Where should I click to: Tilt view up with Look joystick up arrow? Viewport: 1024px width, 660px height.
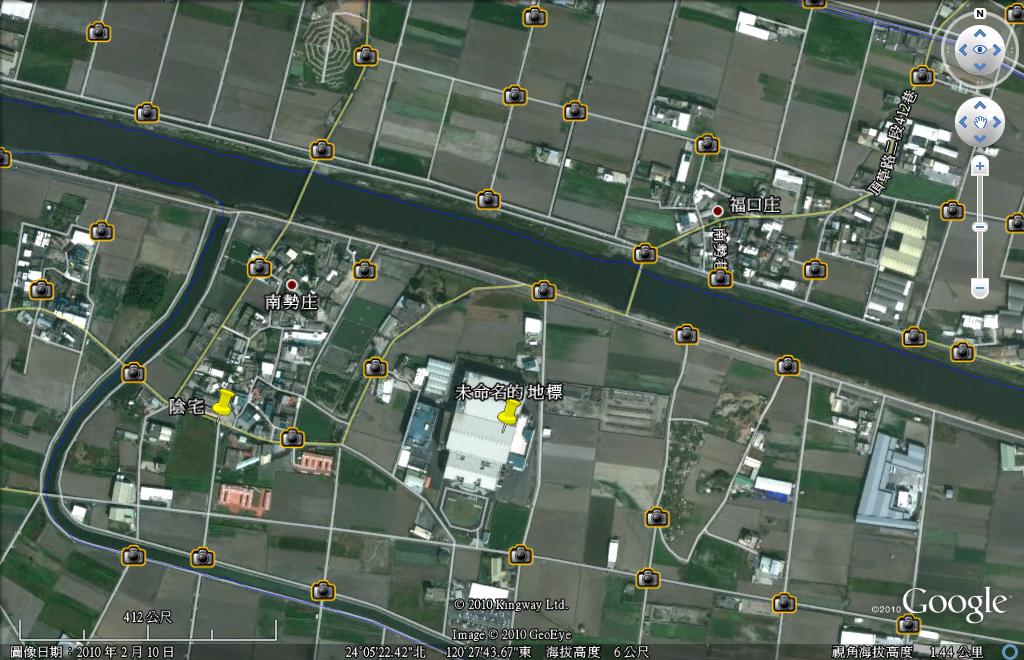(980, 33)
